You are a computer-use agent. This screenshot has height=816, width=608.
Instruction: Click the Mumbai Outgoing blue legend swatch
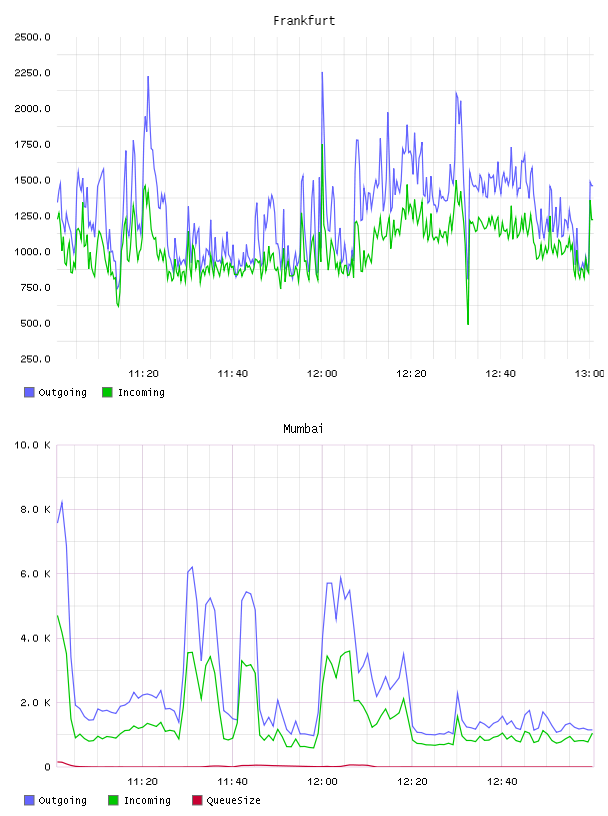(29, 800)
